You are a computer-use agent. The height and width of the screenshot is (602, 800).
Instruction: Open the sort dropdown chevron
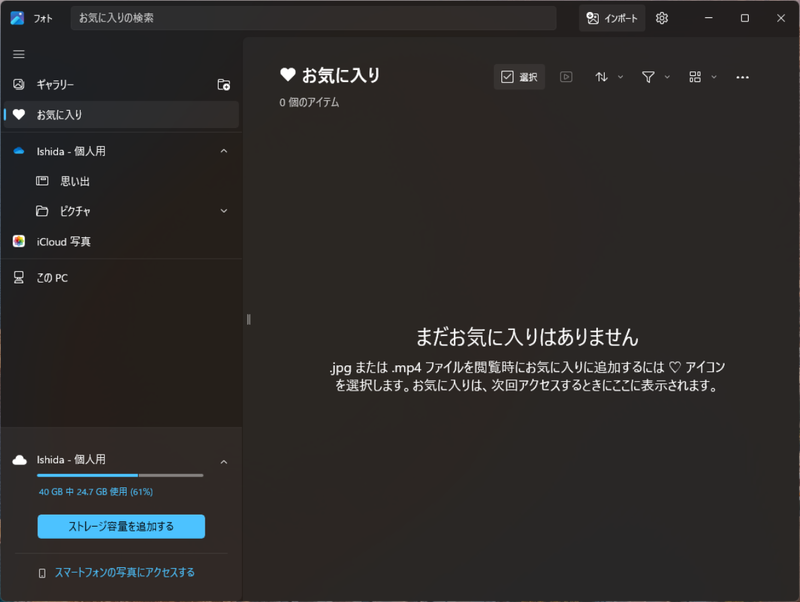tap(618, 76)
